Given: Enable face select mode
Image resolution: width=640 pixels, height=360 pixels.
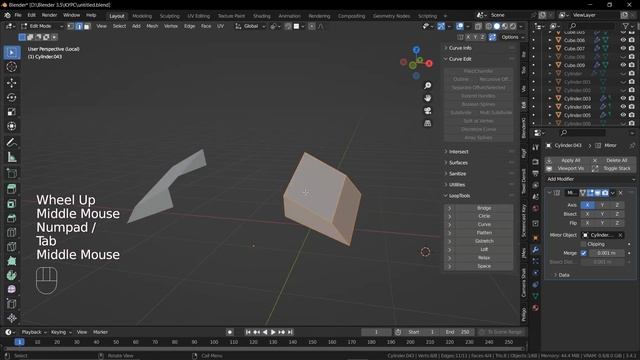Looking at the screenshot, I should 87,26.
